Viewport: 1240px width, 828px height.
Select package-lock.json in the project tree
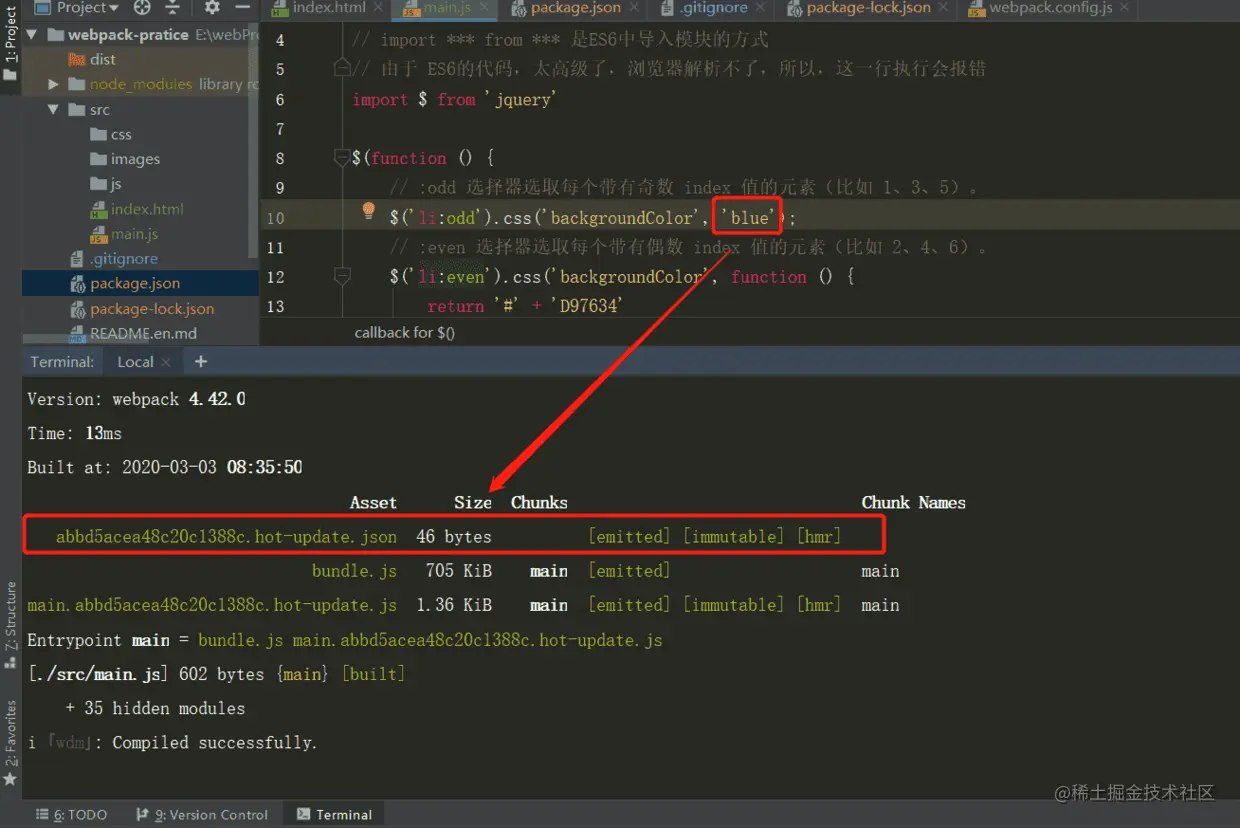tap(152, 309)
